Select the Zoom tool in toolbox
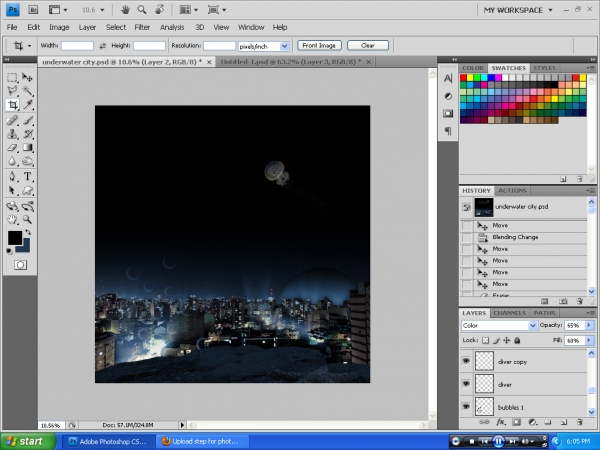 click(x=27, y=219)
